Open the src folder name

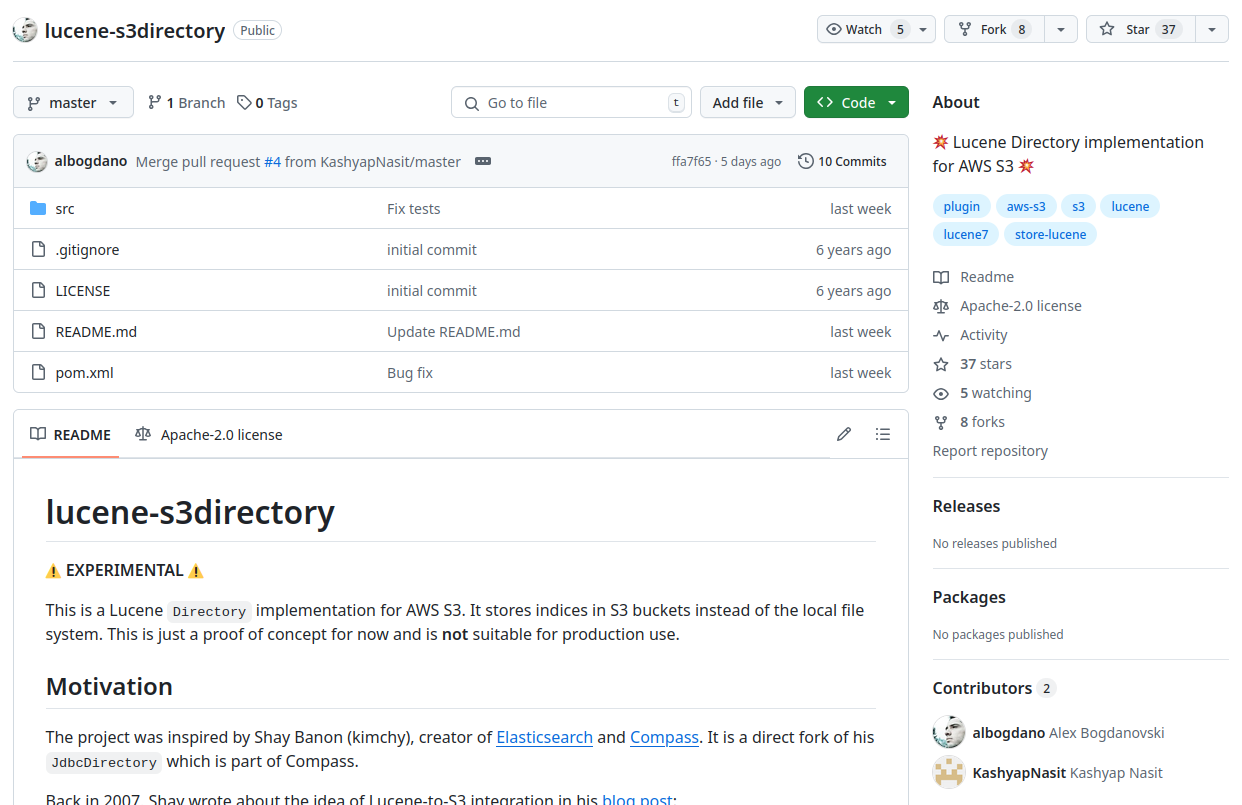(65, 208)
